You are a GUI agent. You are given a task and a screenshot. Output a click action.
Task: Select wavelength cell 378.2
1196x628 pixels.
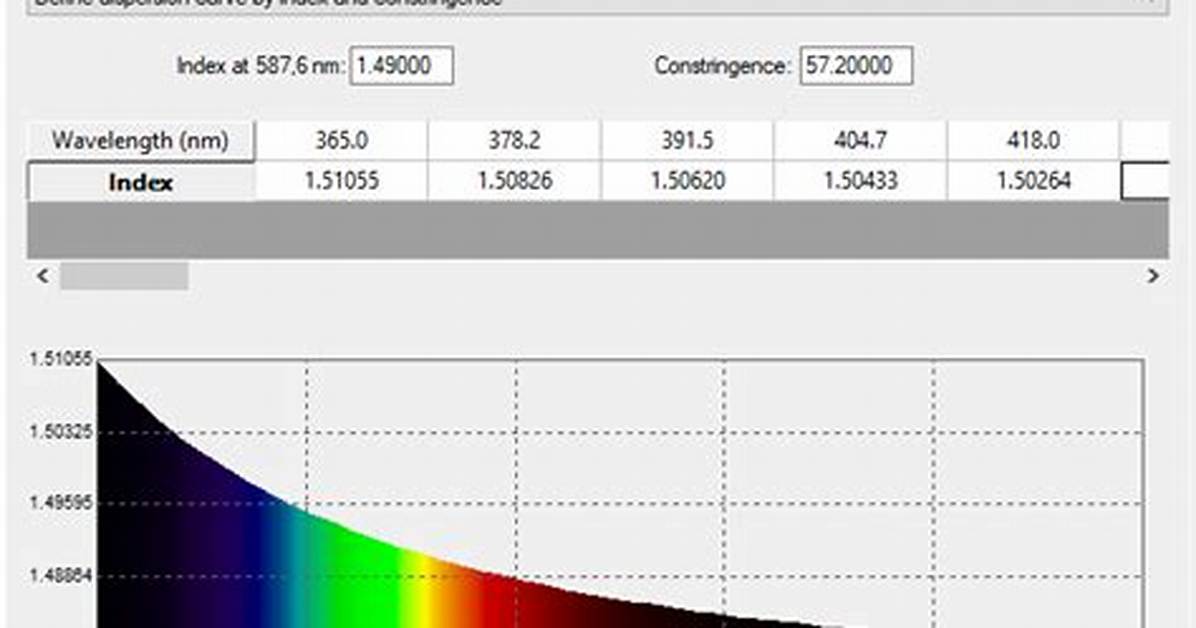coord(514,140)
